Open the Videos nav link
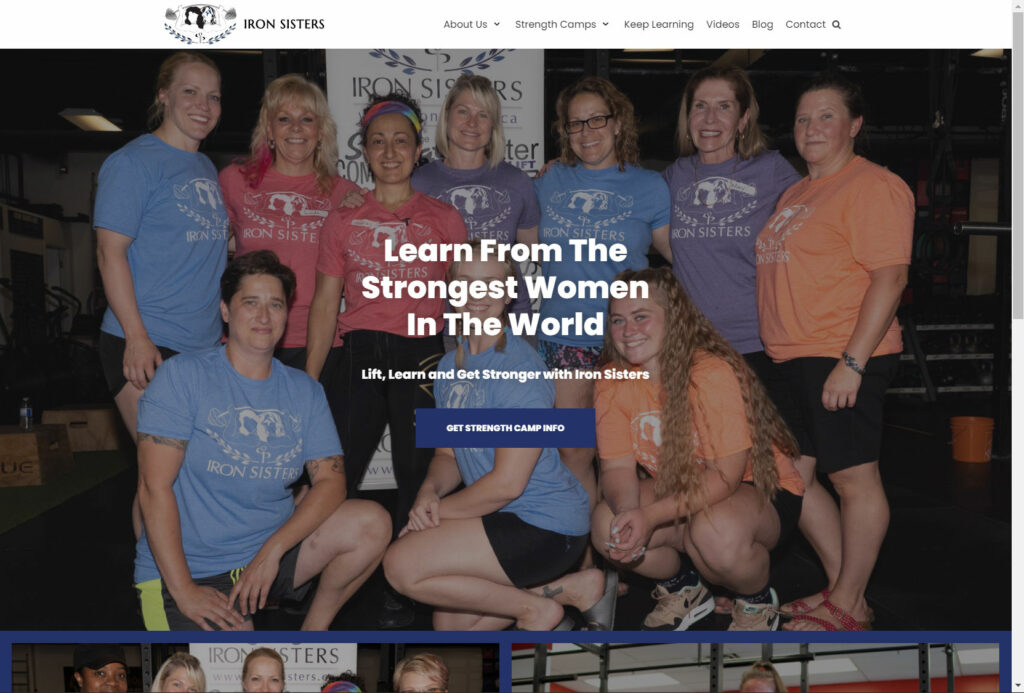This screenshot has width=1024, height=693. click(722, 24)
